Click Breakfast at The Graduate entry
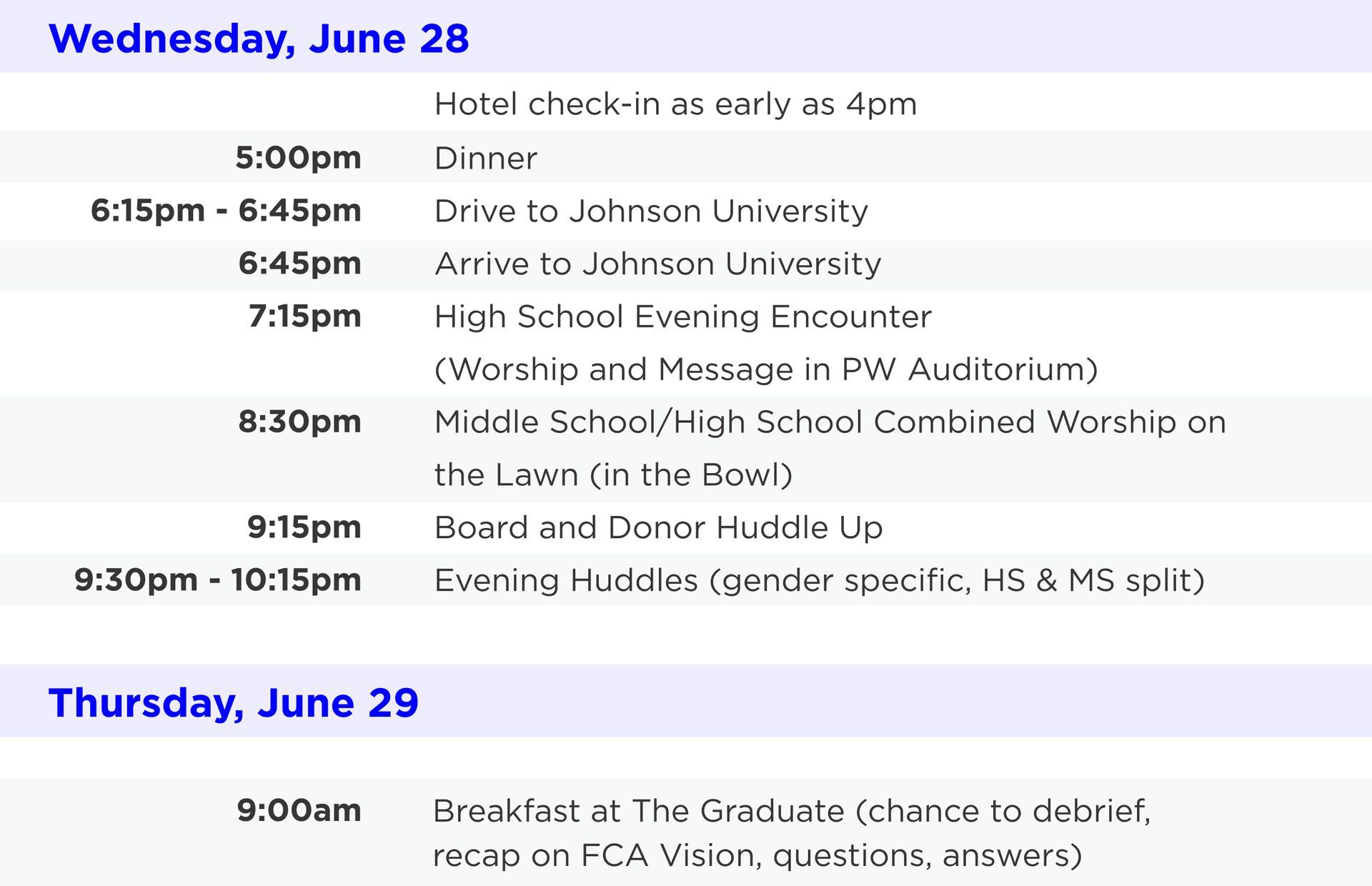The height and width of the screenshot is (886, 1372). click(x=792, y=833)
